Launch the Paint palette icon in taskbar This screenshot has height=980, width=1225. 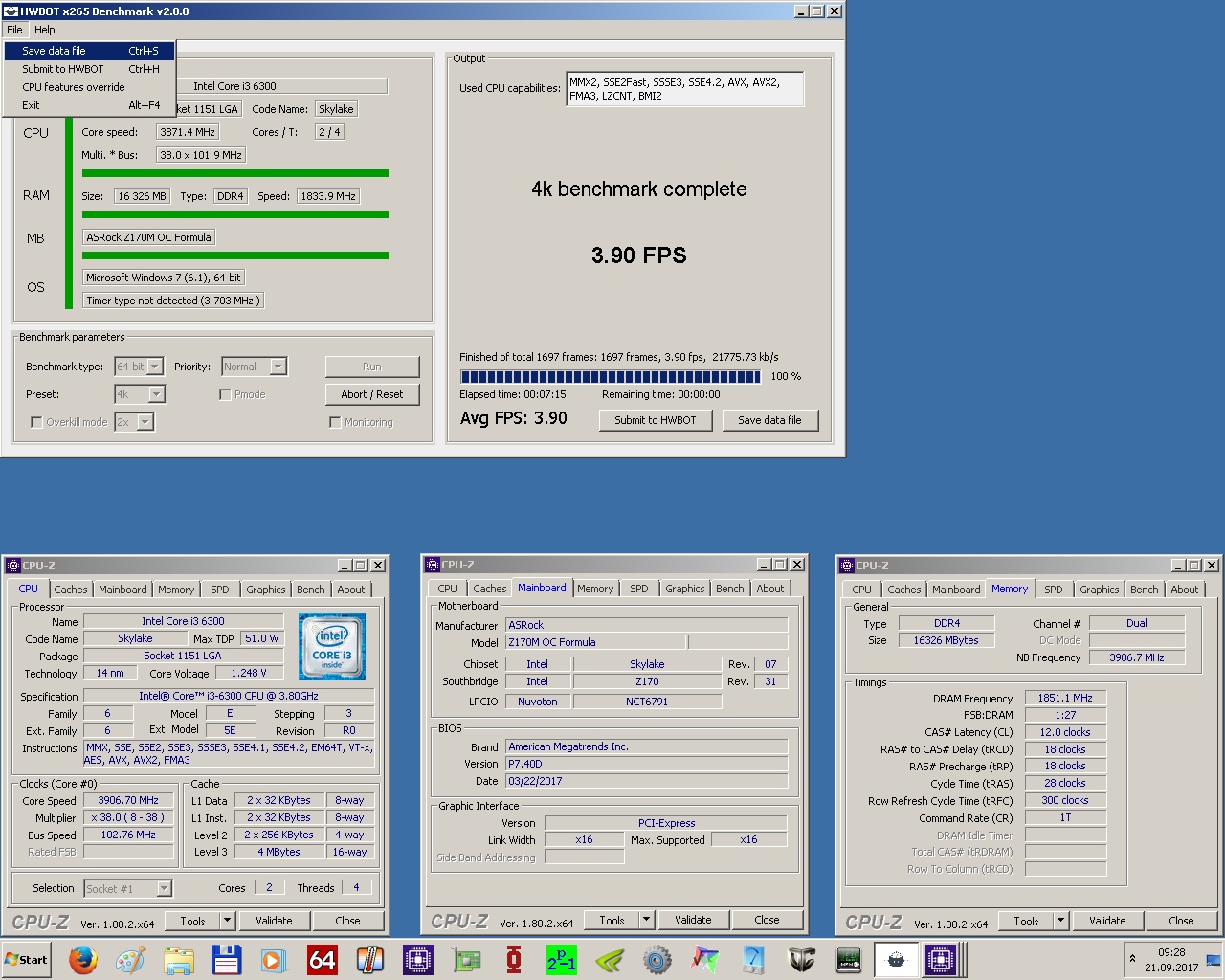(x=130, y=959)
